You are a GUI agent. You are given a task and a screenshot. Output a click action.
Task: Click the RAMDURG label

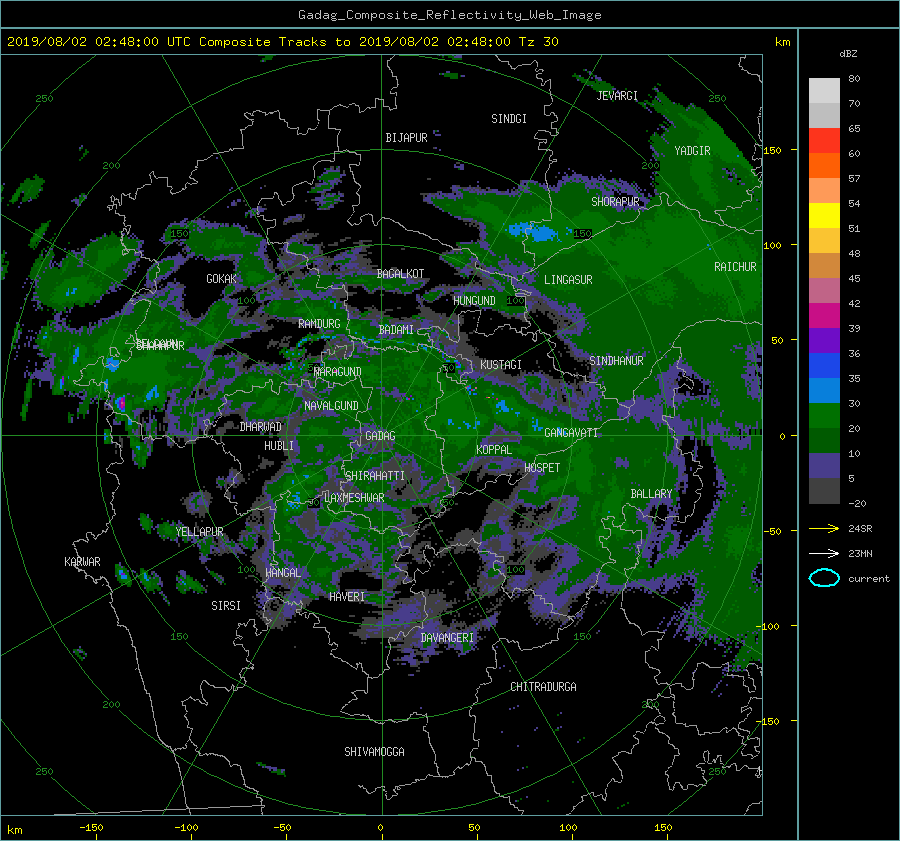pos(319,324)
